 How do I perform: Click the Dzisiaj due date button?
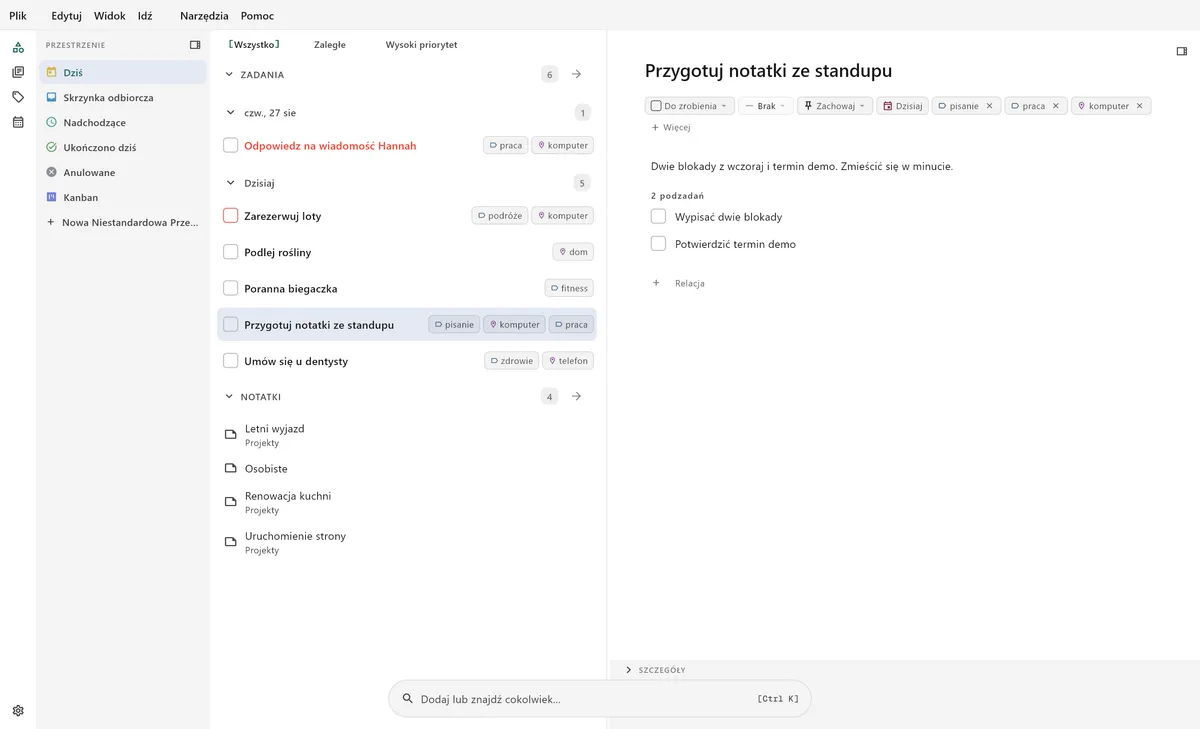point(902,106)
